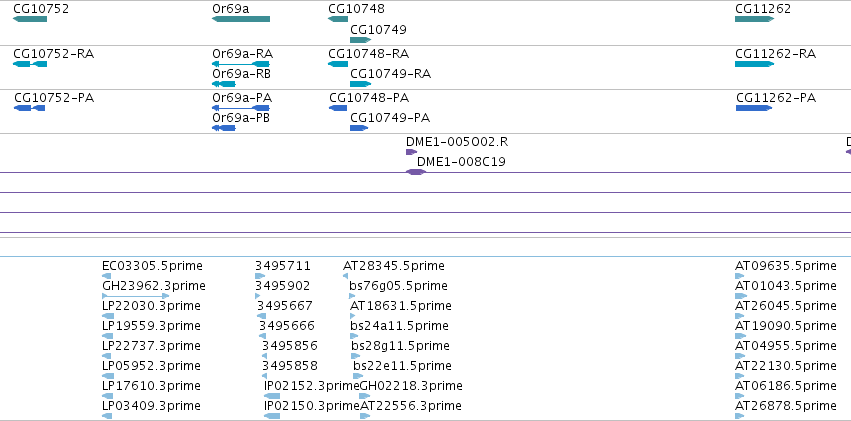Click EST AT19090.5prime label

pyautogui.click(x=786, y=326)
